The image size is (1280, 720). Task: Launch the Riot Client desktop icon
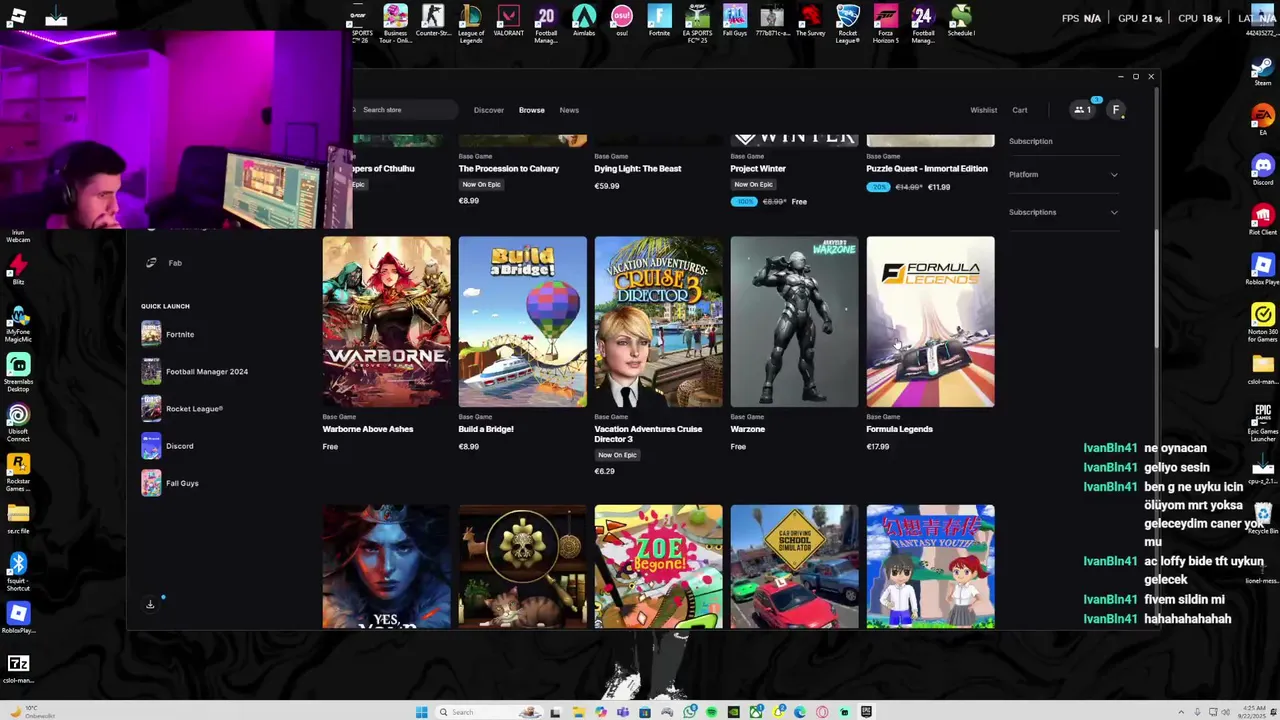click(1263, 220)
